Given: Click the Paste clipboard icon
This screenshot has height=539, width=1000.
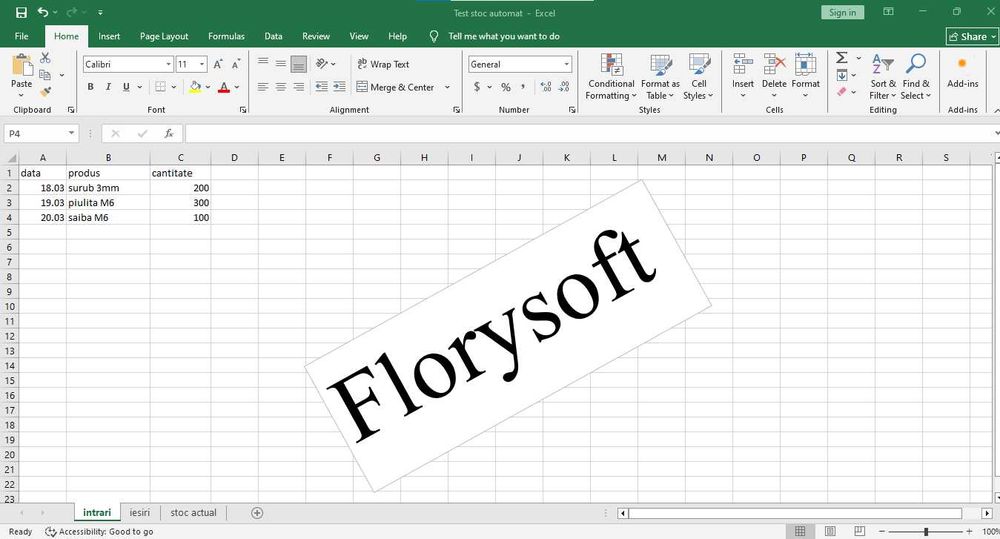Looking at the screenshot, I should [x=22, y=65].
